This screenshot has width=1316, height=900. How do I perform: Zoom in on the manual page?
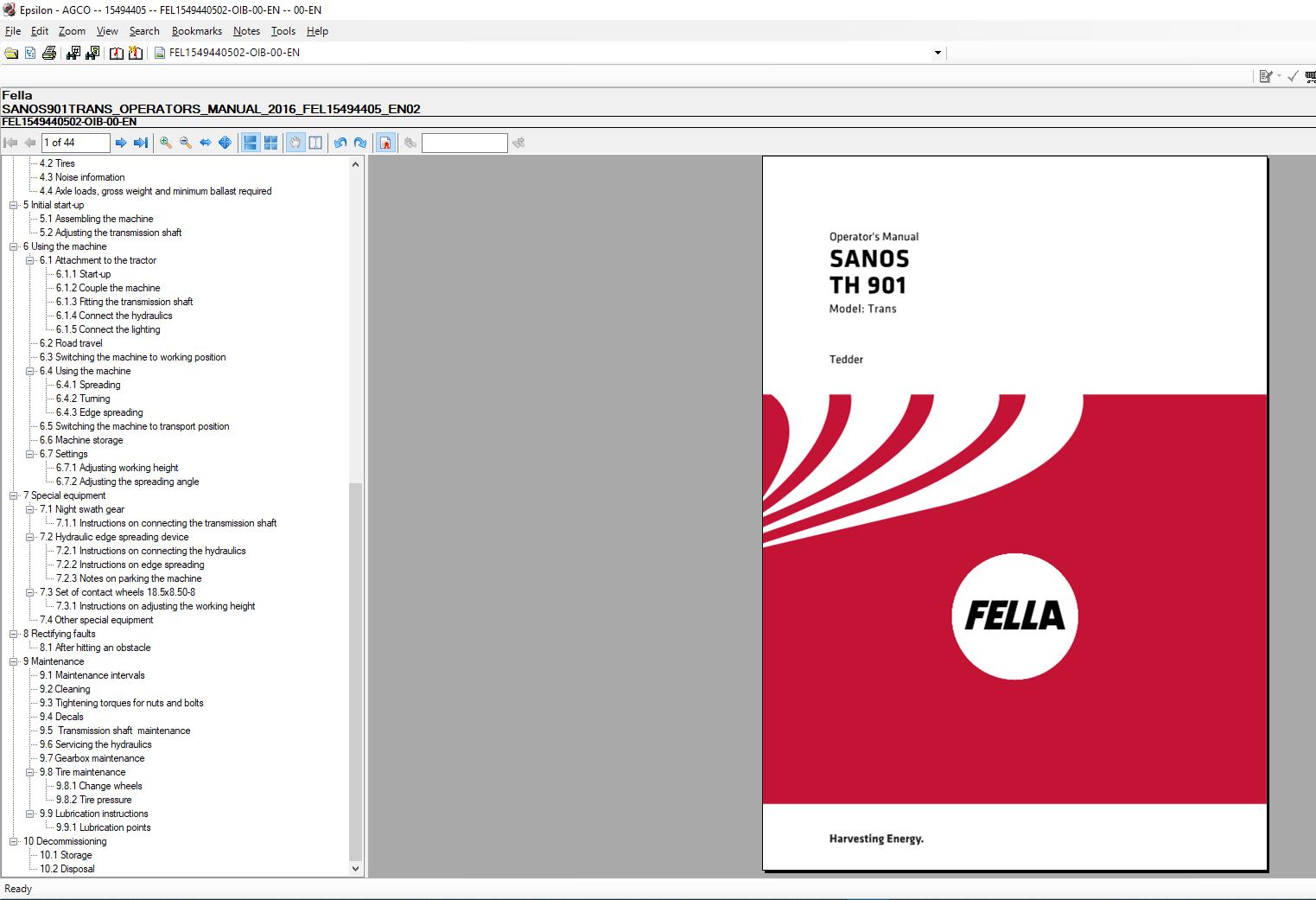point(164,143)
